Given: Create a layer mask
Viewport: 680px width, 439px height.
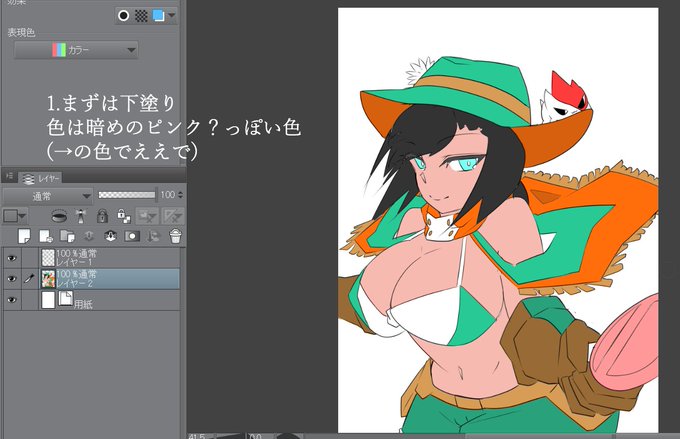Looking at the screenshot, I should (132, 236).
